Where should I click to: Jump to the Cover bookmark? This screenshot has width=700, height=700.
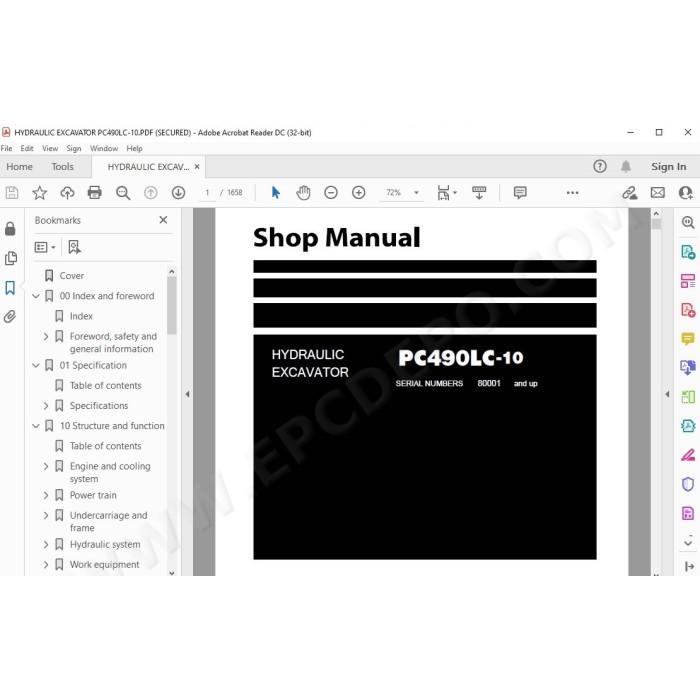[x=72, y=275]
